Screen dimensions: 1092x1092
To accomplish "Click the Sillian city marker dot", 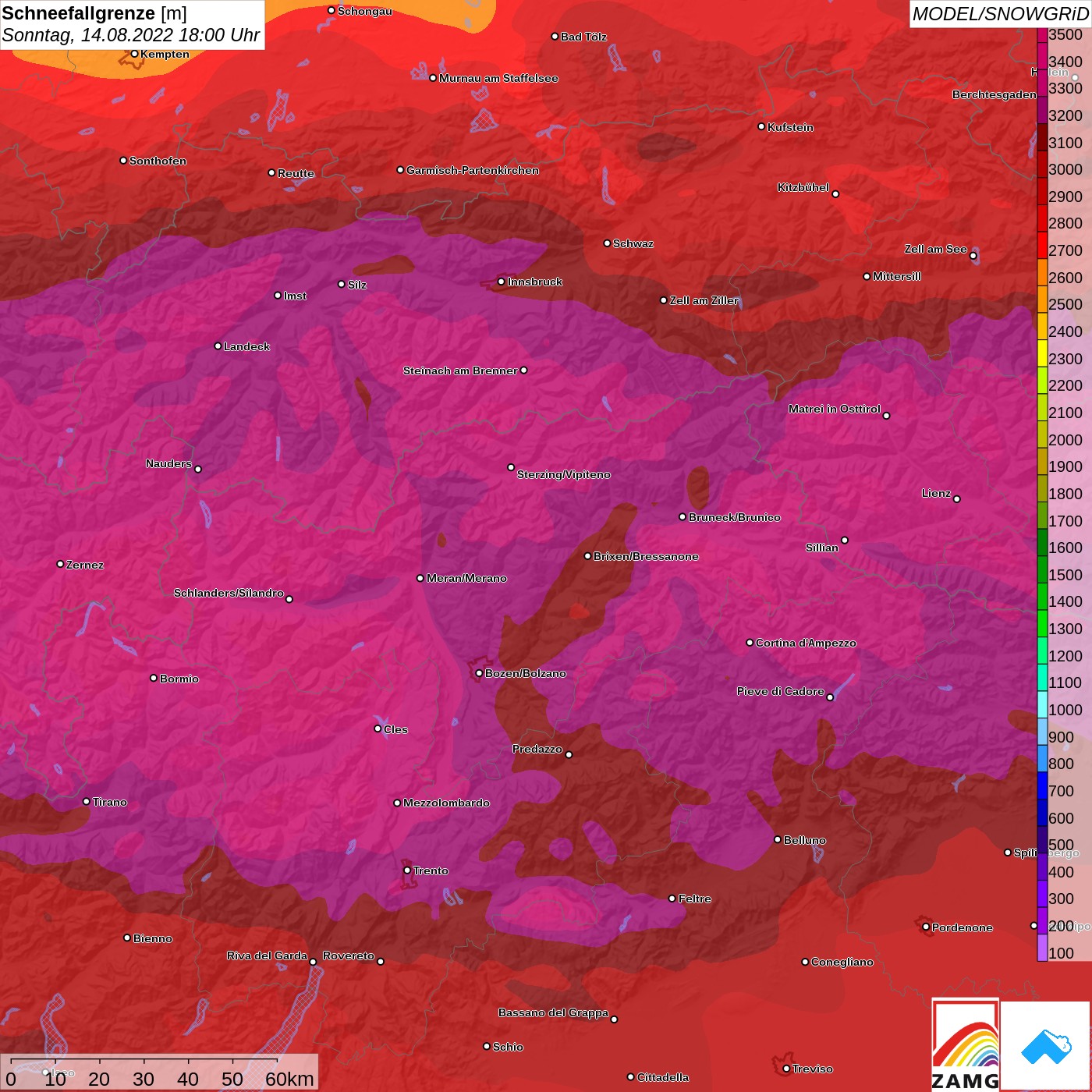I will pyautogui.click(x=845, y=540).
